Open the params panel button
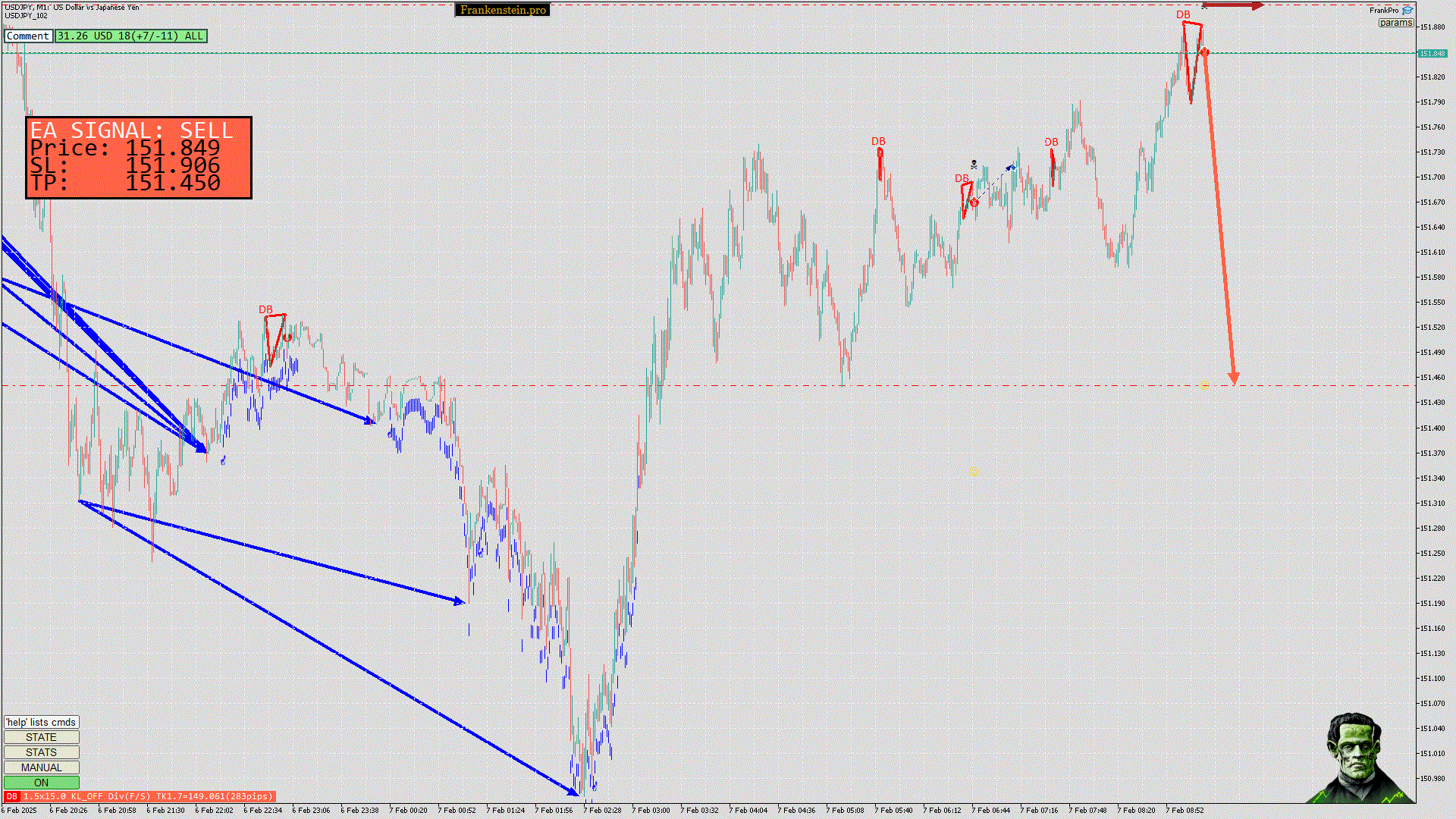 pyautogui.click(x=1395, y=23)
